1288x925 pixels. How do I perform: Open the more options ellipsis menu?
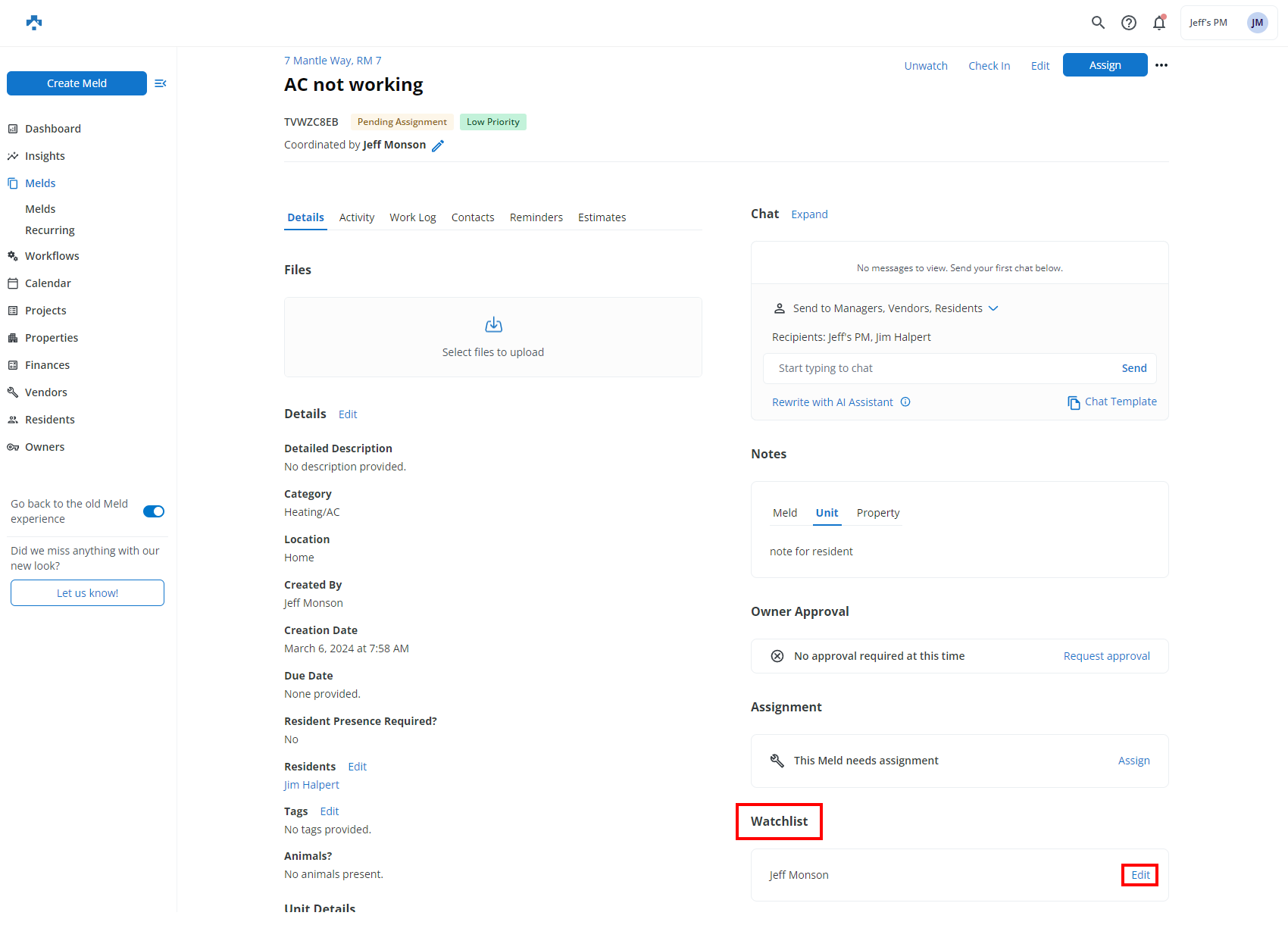1161,65
